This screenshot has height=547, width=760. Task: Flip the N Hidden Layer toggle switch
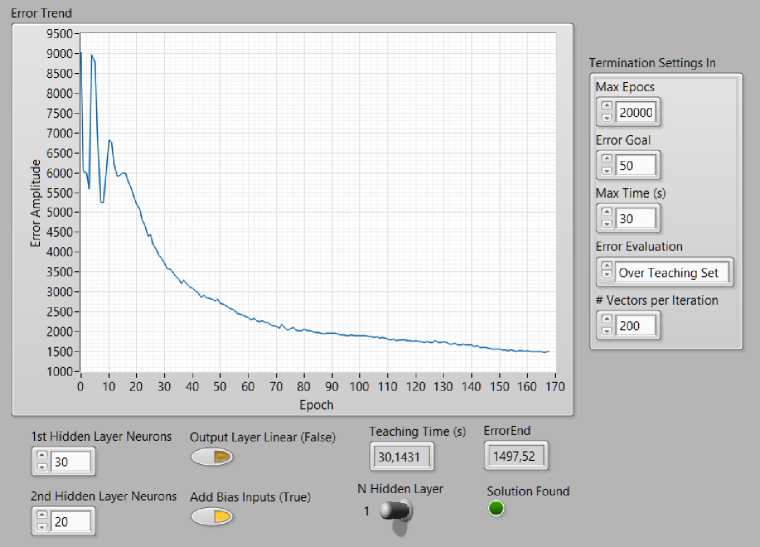(x=396, y=511)
